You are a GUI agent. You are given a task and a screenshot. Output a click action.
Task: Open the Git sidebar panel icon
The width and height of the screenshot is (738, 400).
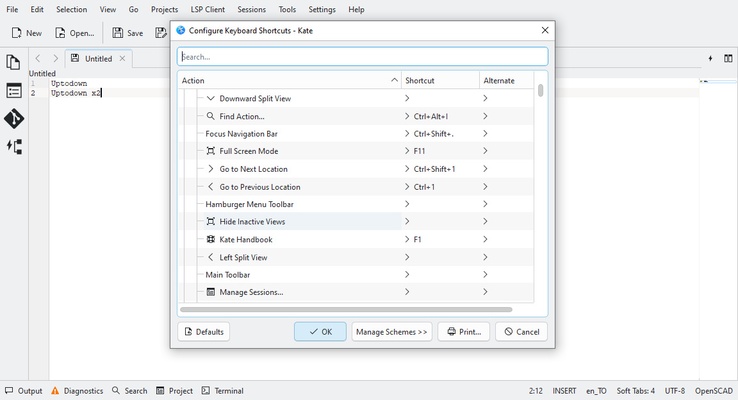pyautogui.click(x=14, y=119)
